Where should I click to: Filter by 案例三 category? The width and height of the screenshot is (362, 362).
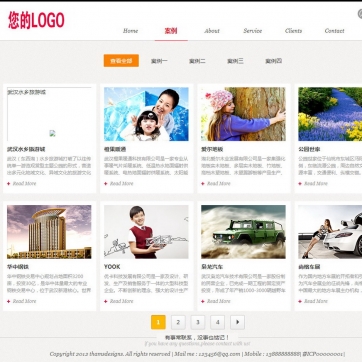point(235,61)
